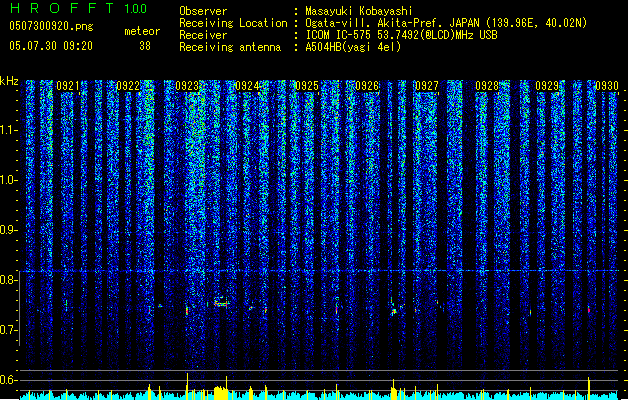
Task: Click the A504HB(yagi 4el) antenna text
Action: [353, 47]
